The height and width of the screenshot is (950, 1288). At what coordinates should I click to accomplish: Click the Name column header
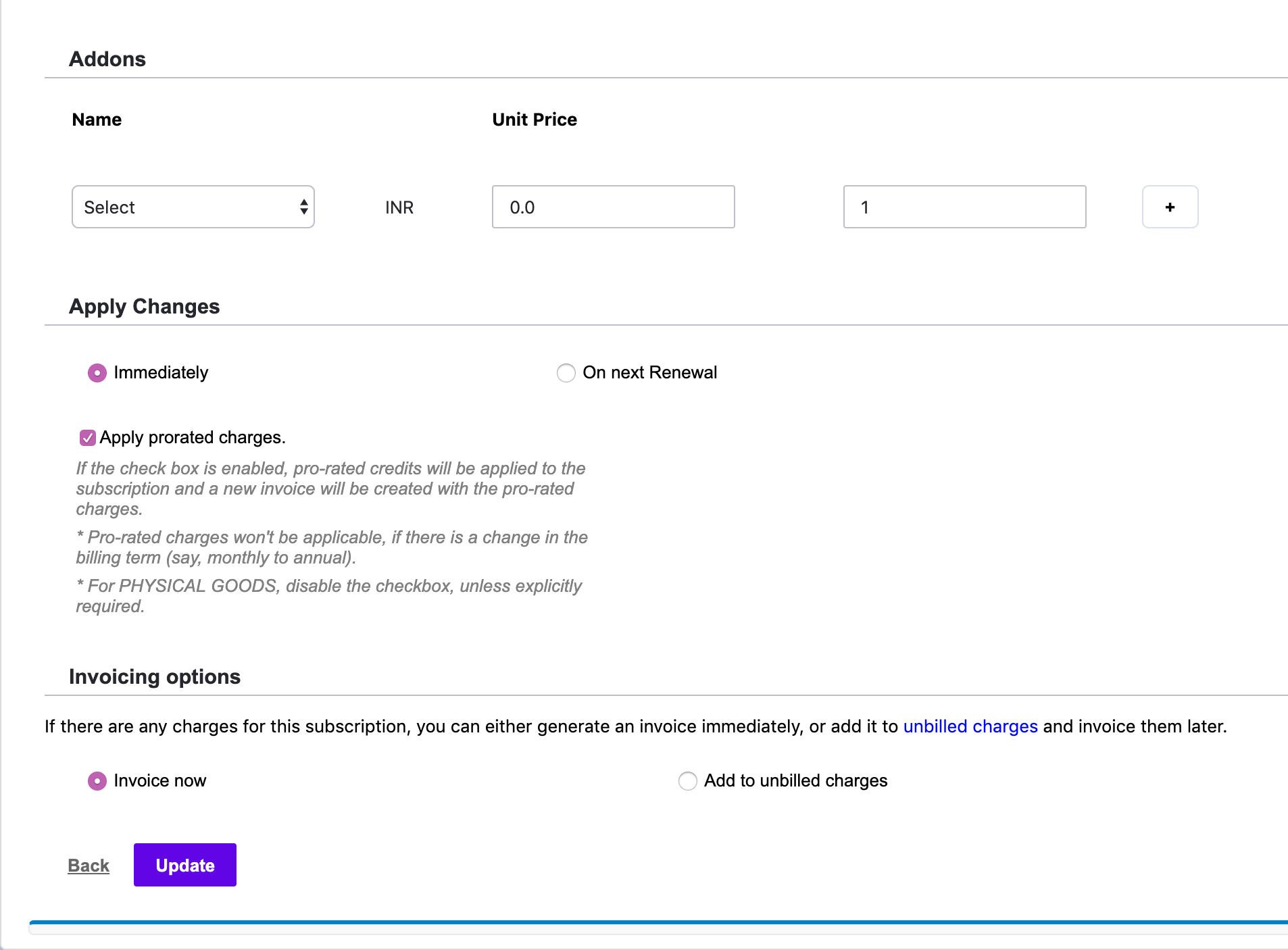97,120
